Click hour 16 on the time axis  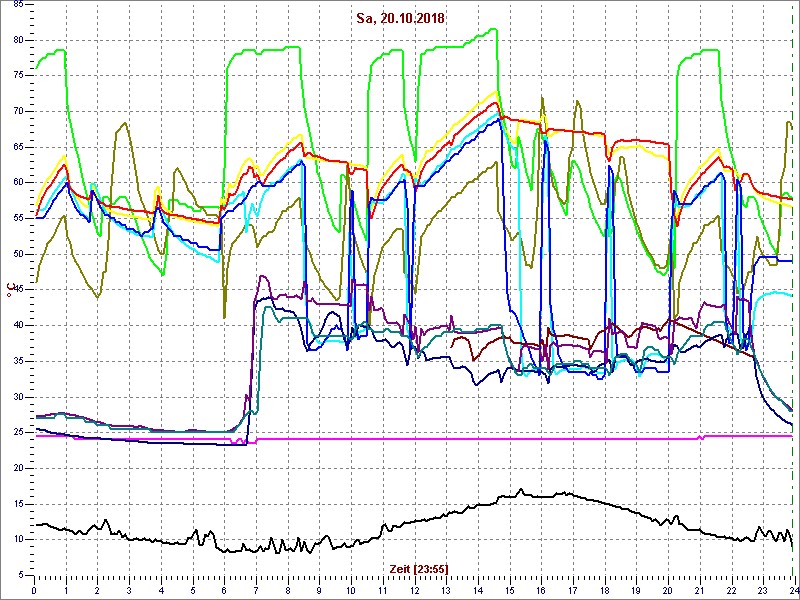(x=541, y=591)
